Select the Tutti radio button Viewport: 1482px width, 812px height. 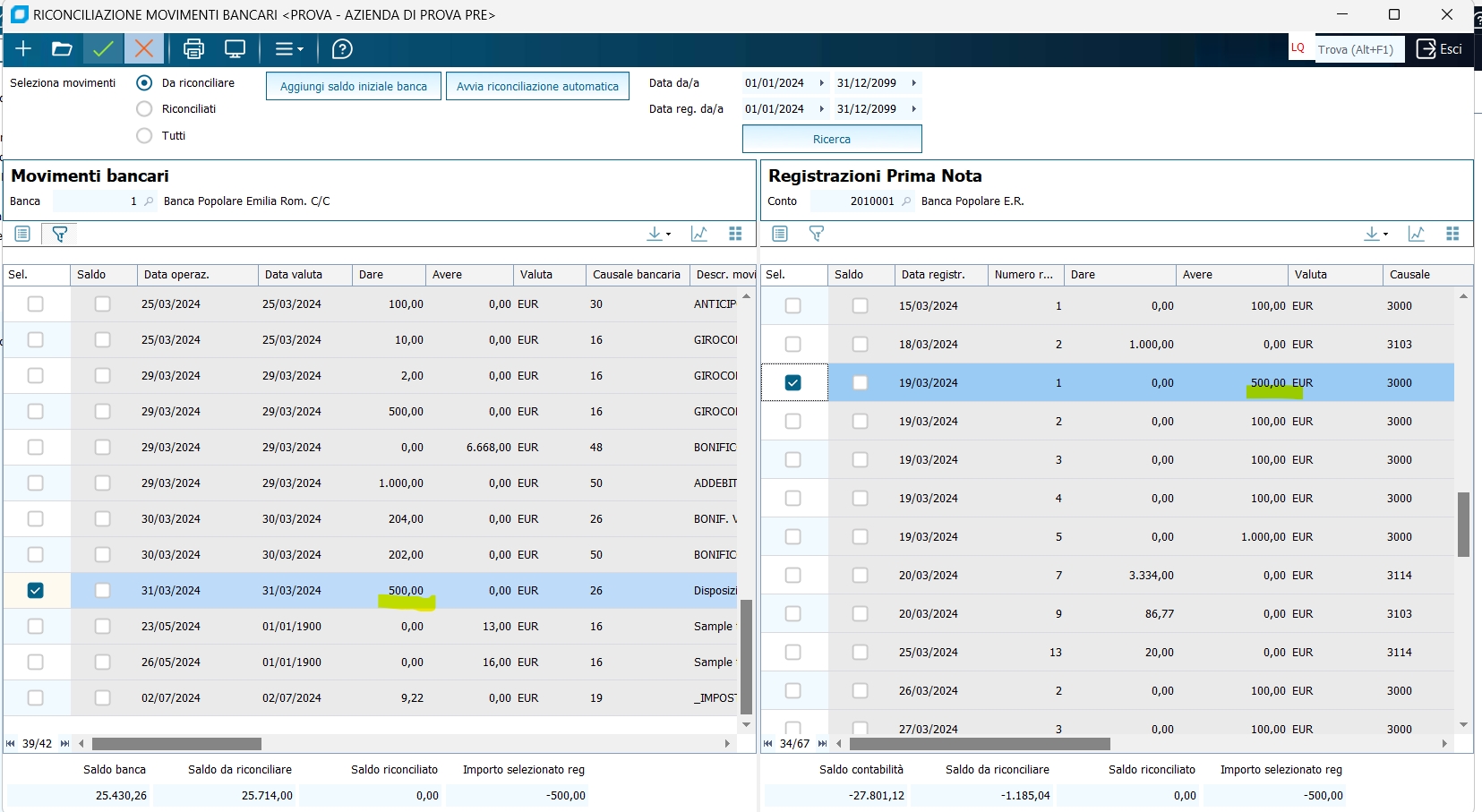pos(144,136)
